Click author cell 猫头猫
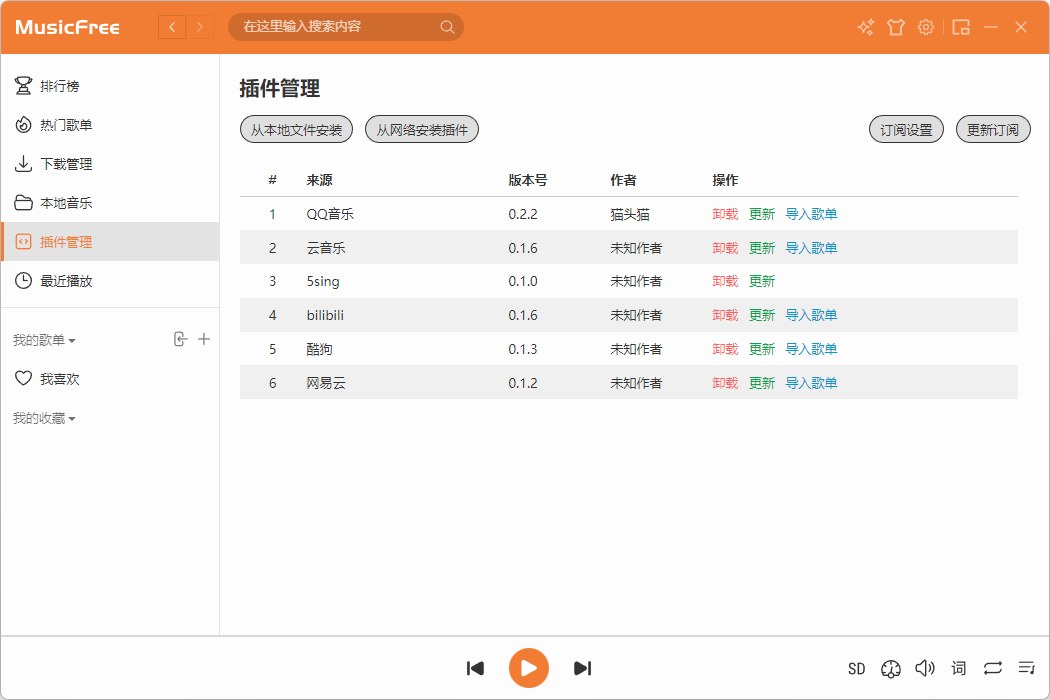This screenshot has width=1050, height=700. click(629, 214)
